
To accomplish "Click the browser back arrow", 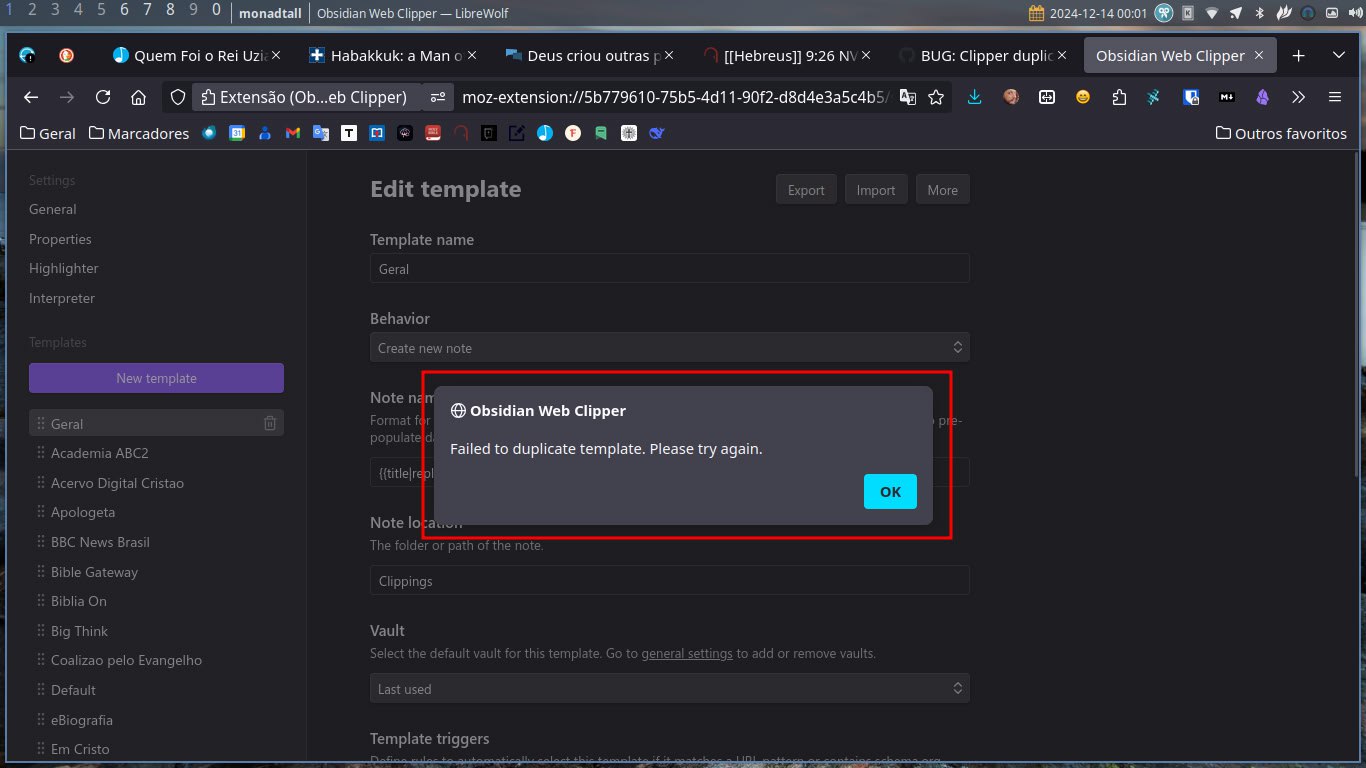I will (x=31, y=97).
